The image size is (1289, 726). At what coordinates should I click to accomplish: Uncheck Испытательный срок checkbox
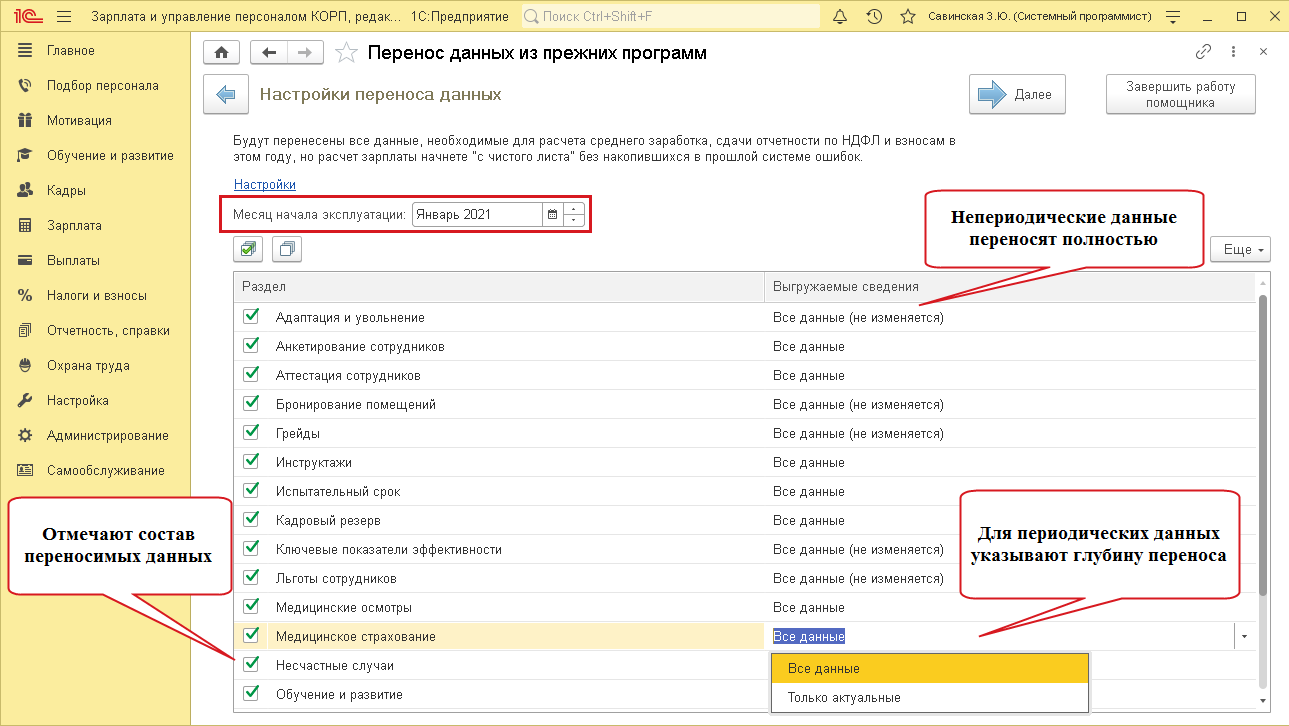[x=252, y=491]
